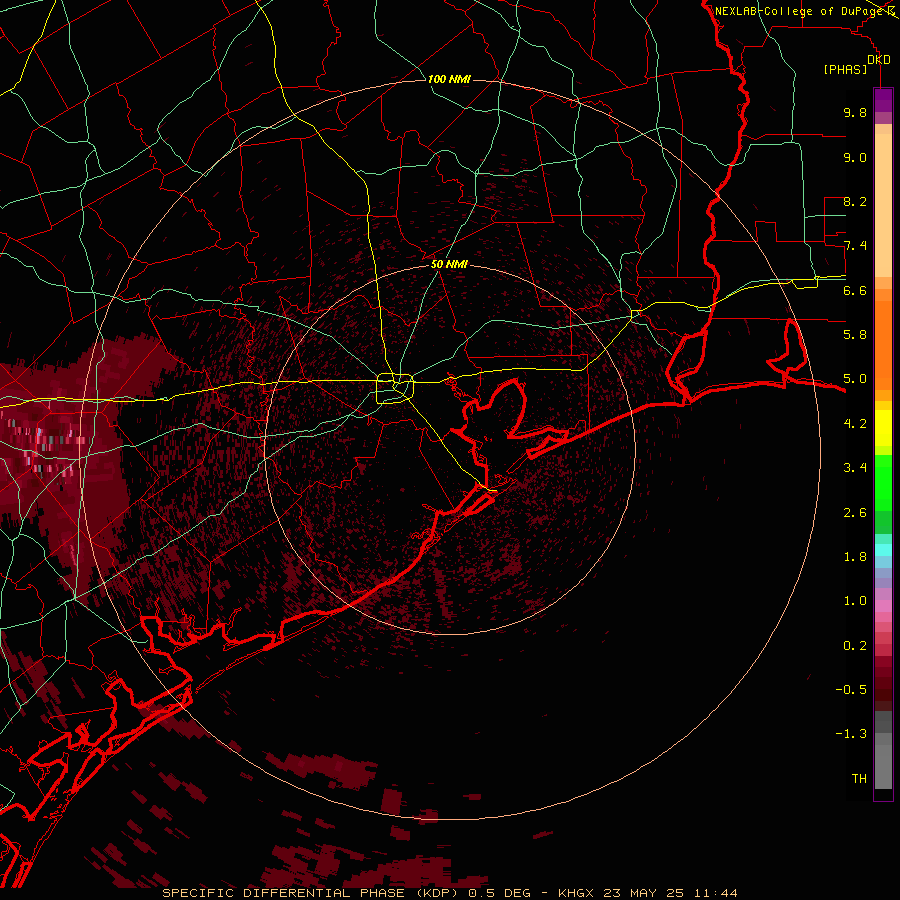900x900 pixels.
Task: Click the 9.0 value on the color scale
Action: (x=855, y=157)
